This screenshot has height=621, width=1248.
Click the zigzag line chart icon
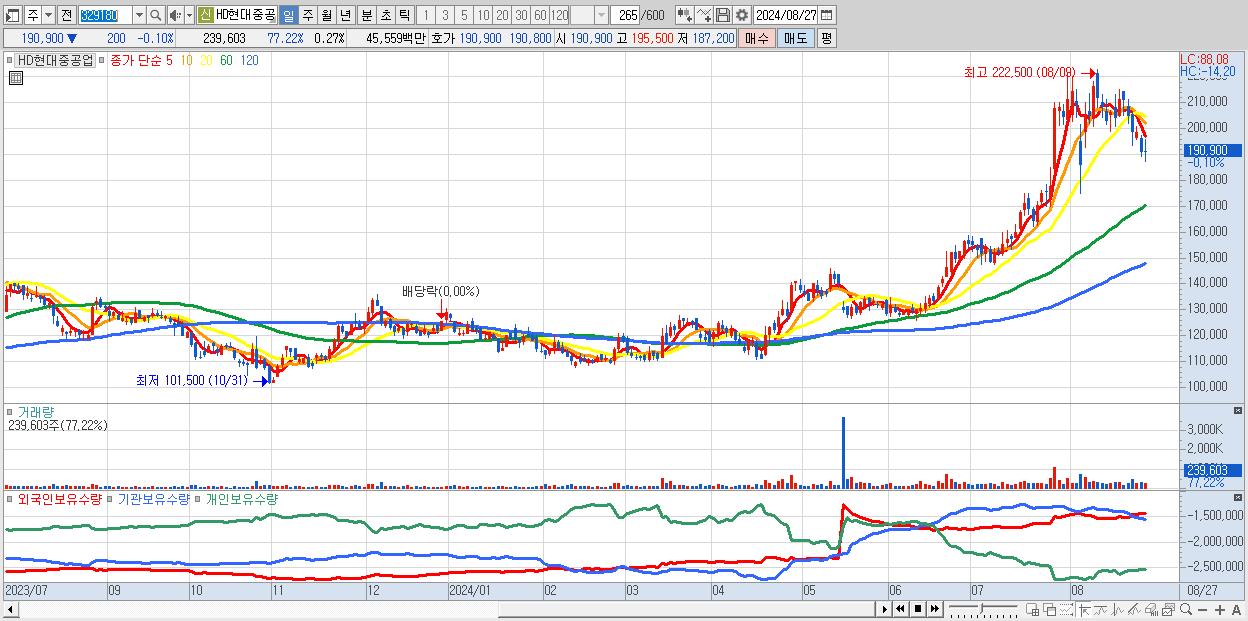tap(1118, 609)
